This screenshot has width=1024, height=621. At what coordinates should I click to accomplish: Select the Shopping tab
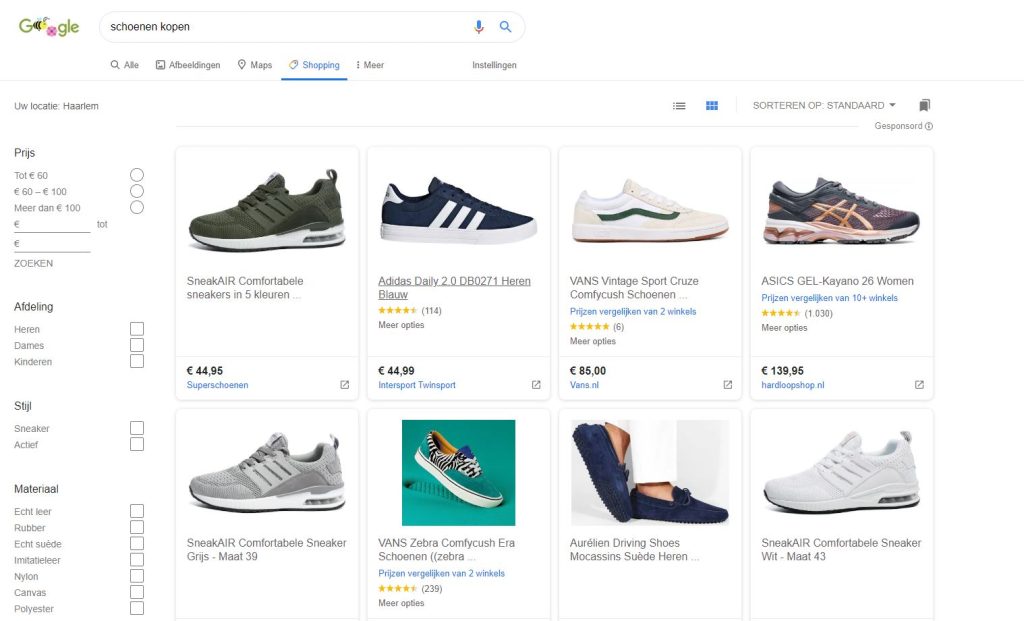(x=320, y=64)
